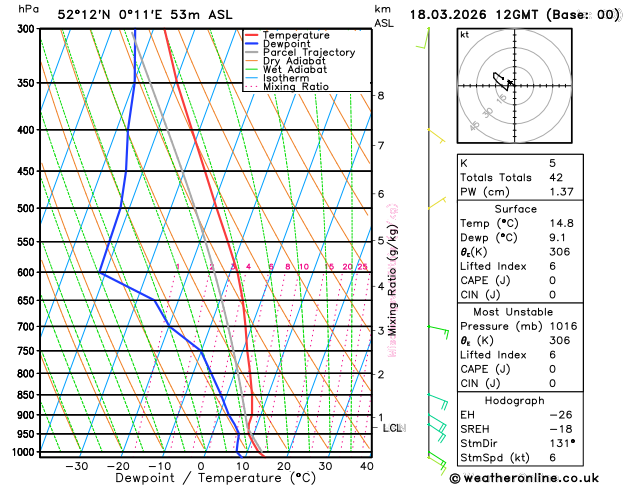Click the 'Dewpoint' legend entry

(286, 44)
